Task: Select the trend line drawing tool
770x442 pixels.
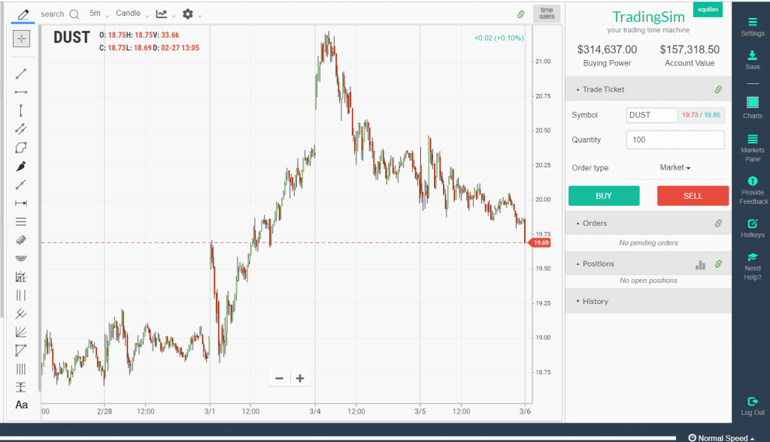Action: [x=21, y=73]
